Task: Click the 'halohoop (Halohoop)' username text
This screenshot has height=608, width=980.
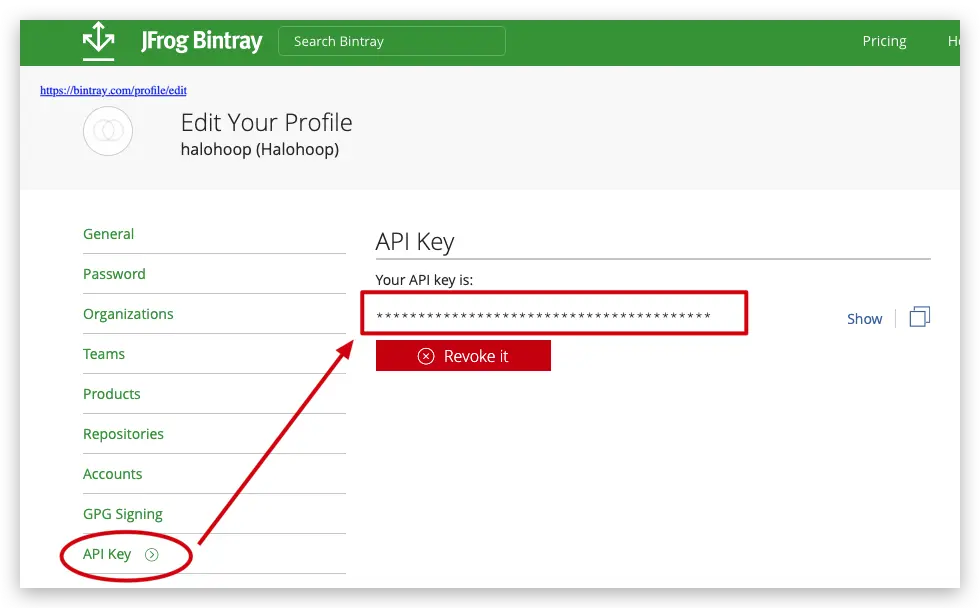Action: click(259, 149)
